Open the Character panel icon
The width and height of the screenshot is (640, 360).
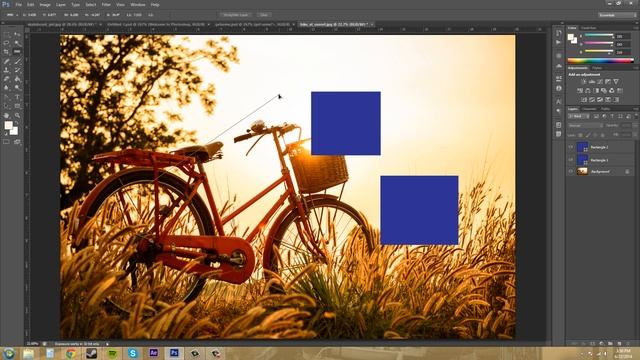558,101
